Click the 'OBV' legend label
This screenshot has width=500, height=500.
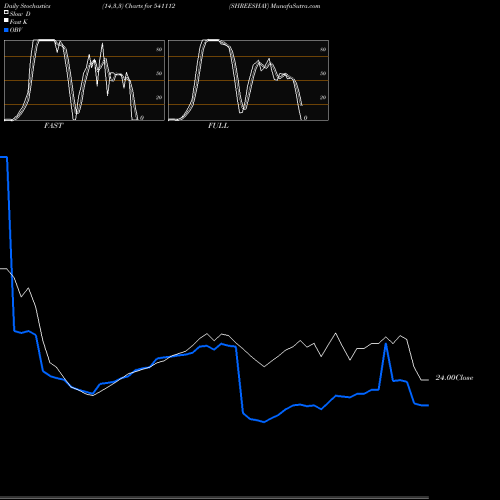[16, 30]
